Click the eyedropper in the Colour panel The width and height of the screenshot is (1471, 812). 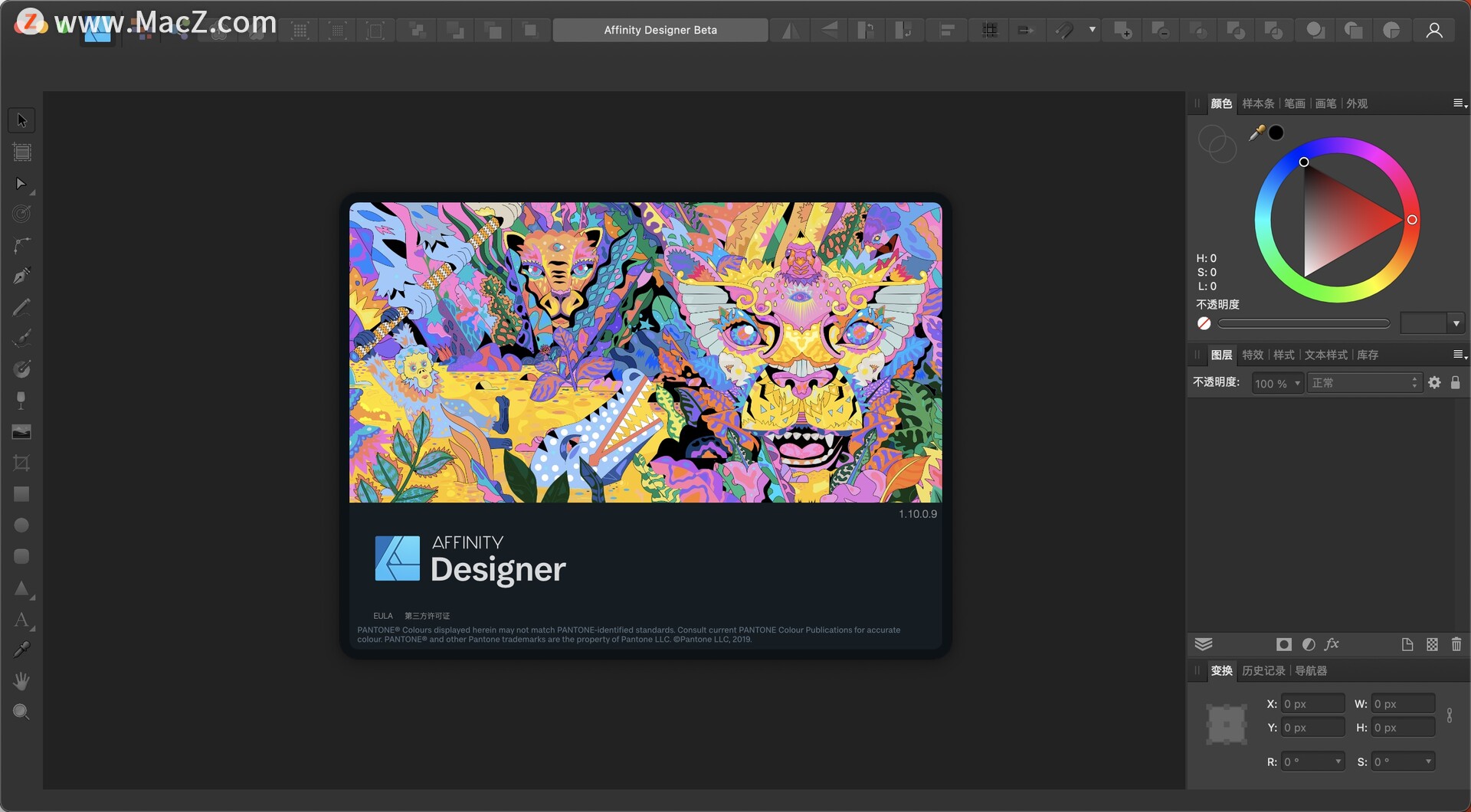(x=1256, y=133)
